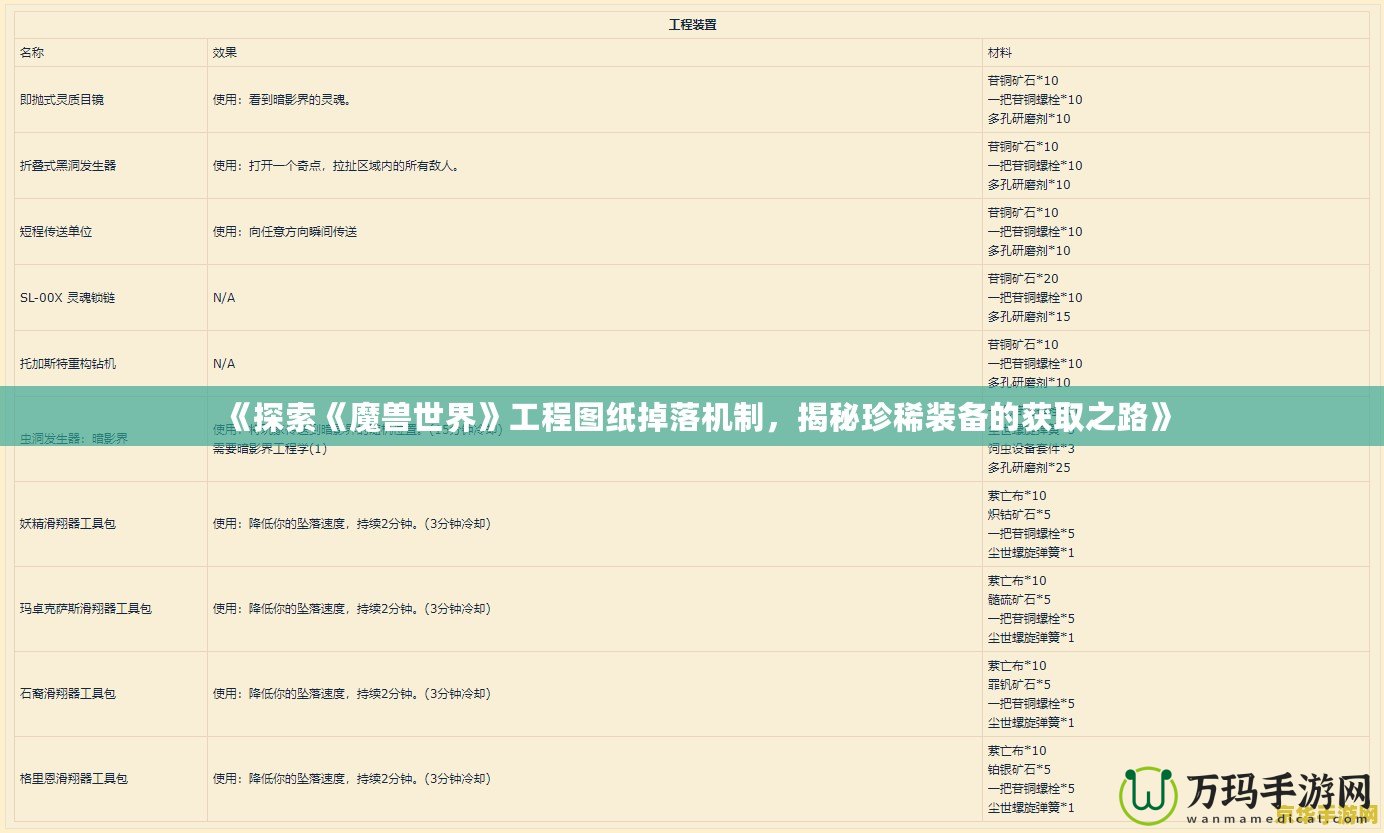The image size is (1384, 833).
Task: Select the item name SL-00X 灵魂锁链
Action: coord(67,298)
